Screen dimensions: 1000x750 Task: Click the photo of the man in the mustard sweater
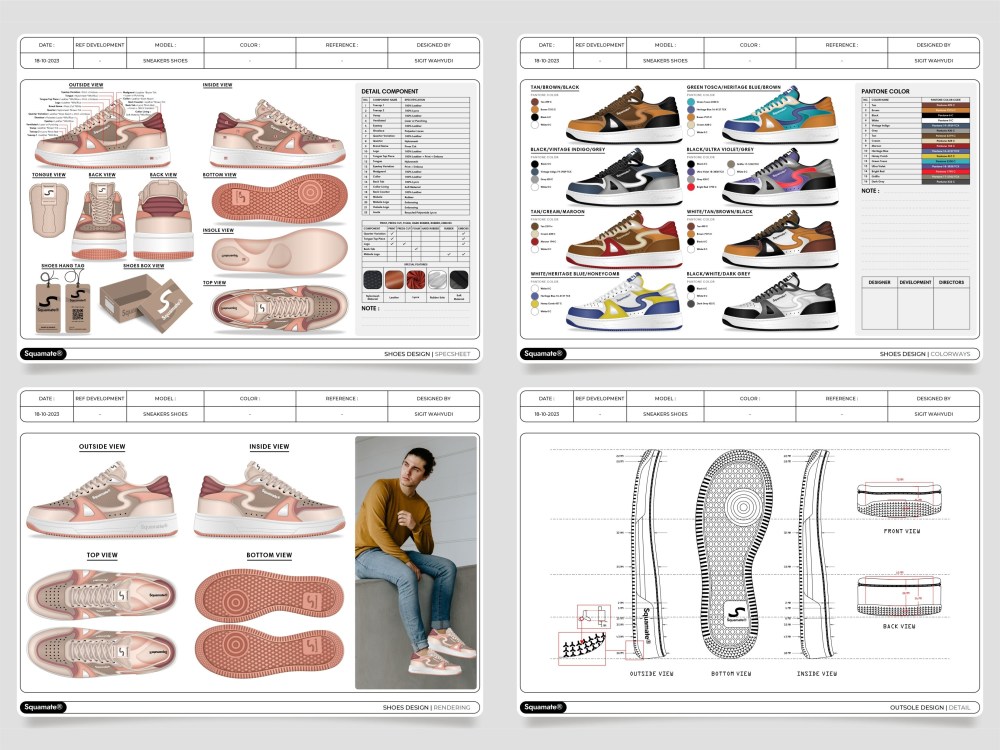point(416,562)
